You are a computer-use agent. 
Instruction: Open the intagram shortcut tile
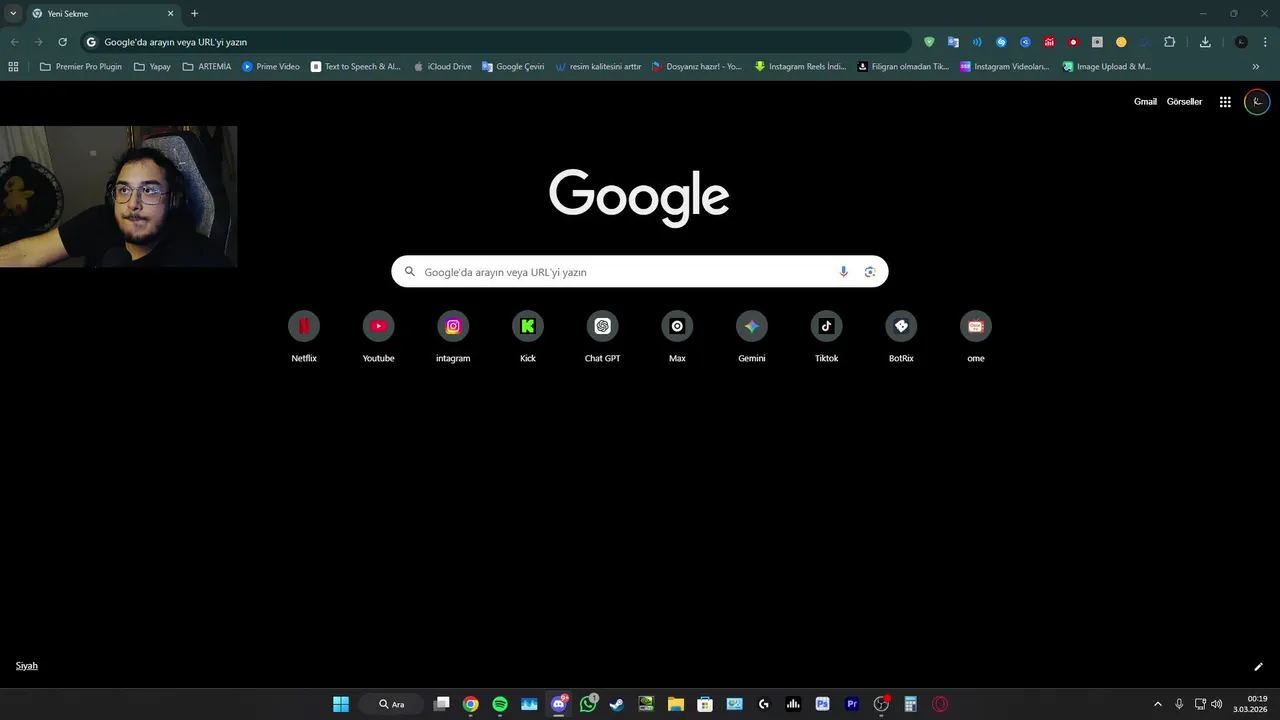(453, 337)
